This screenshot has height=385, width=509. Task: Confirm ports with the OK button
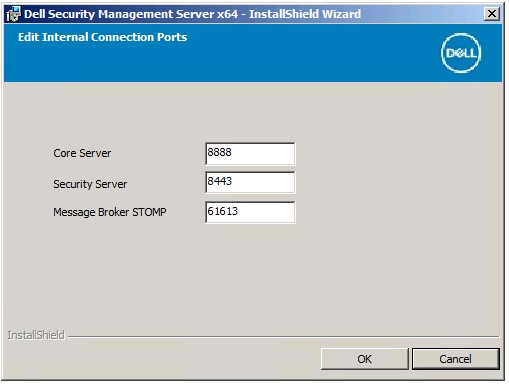coord(364,359)
